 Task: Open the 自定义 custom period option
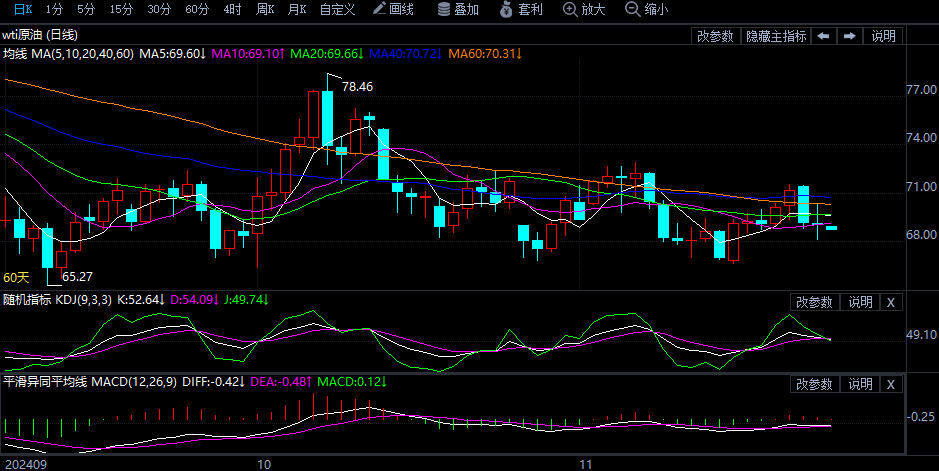(x=337, y=10)
